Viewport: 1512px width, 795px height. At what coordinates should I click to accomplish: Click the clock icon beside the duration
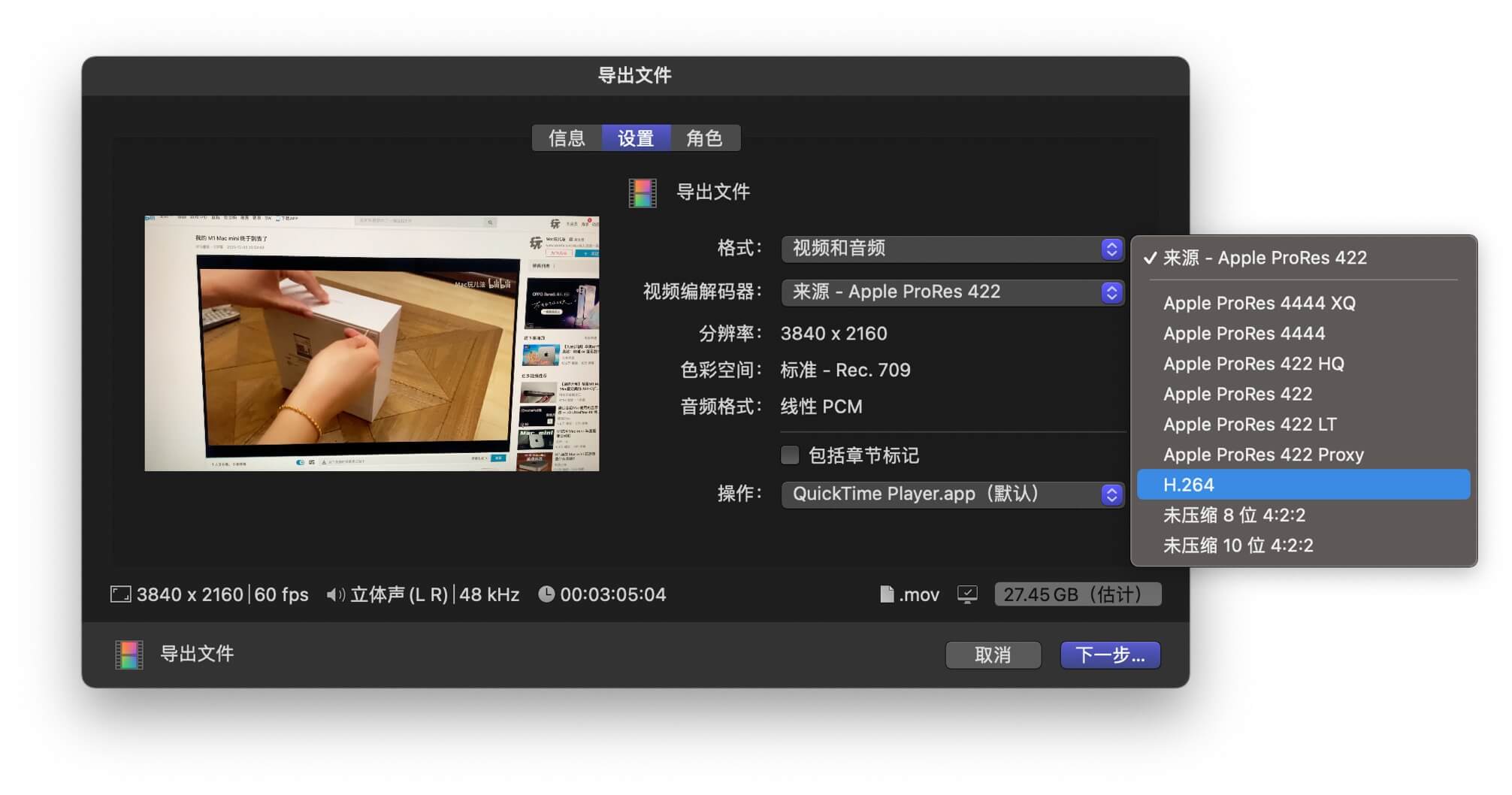[546, 594]
